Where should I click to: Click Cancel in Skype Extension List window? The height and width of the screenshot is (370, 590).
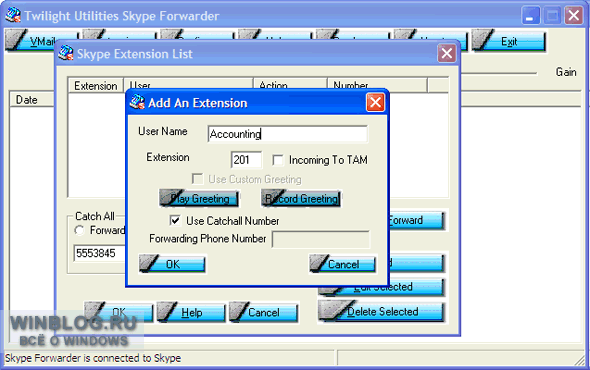tap(263, 312)
